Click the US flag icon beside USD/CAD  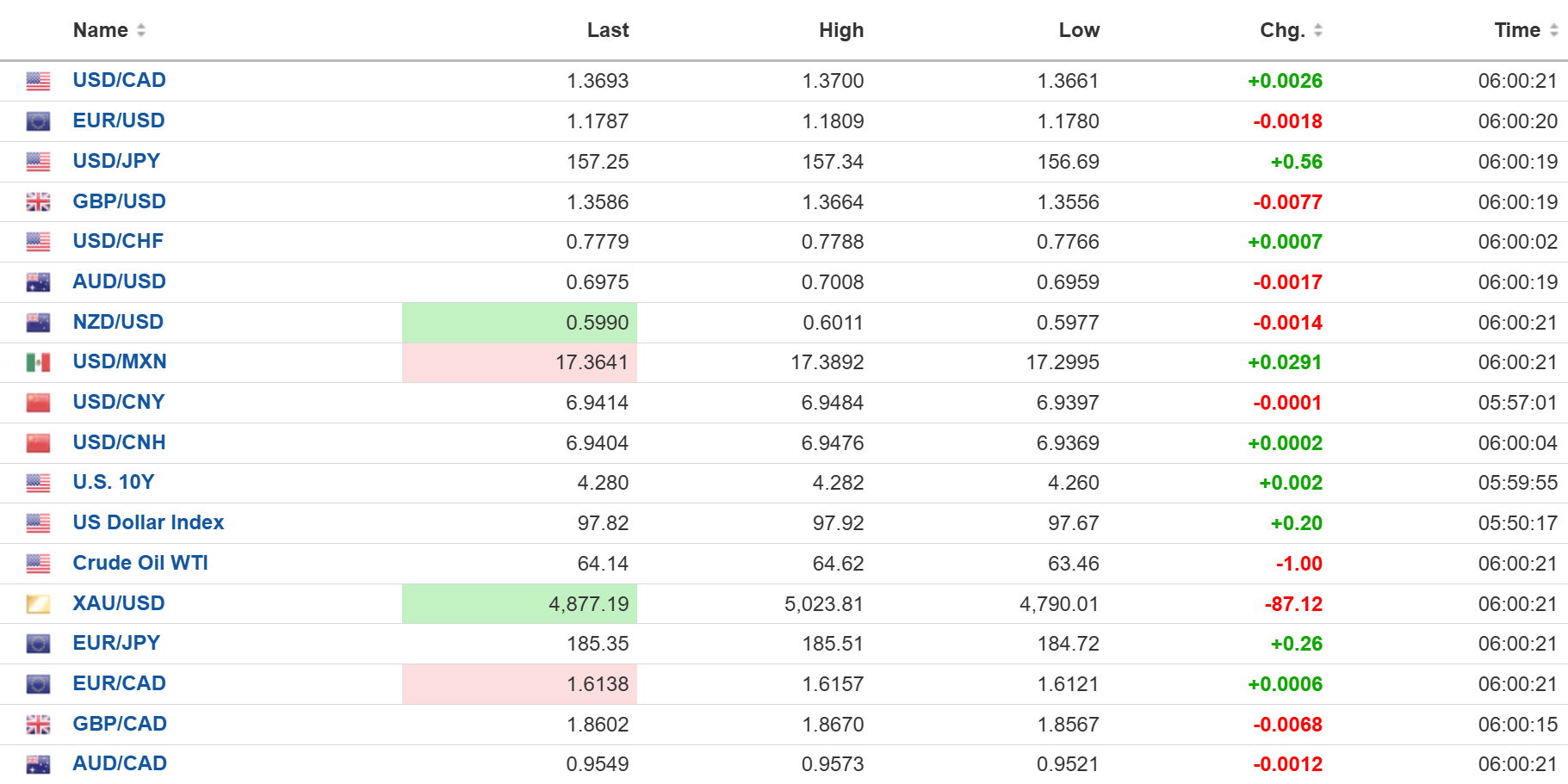pos(38,81)
